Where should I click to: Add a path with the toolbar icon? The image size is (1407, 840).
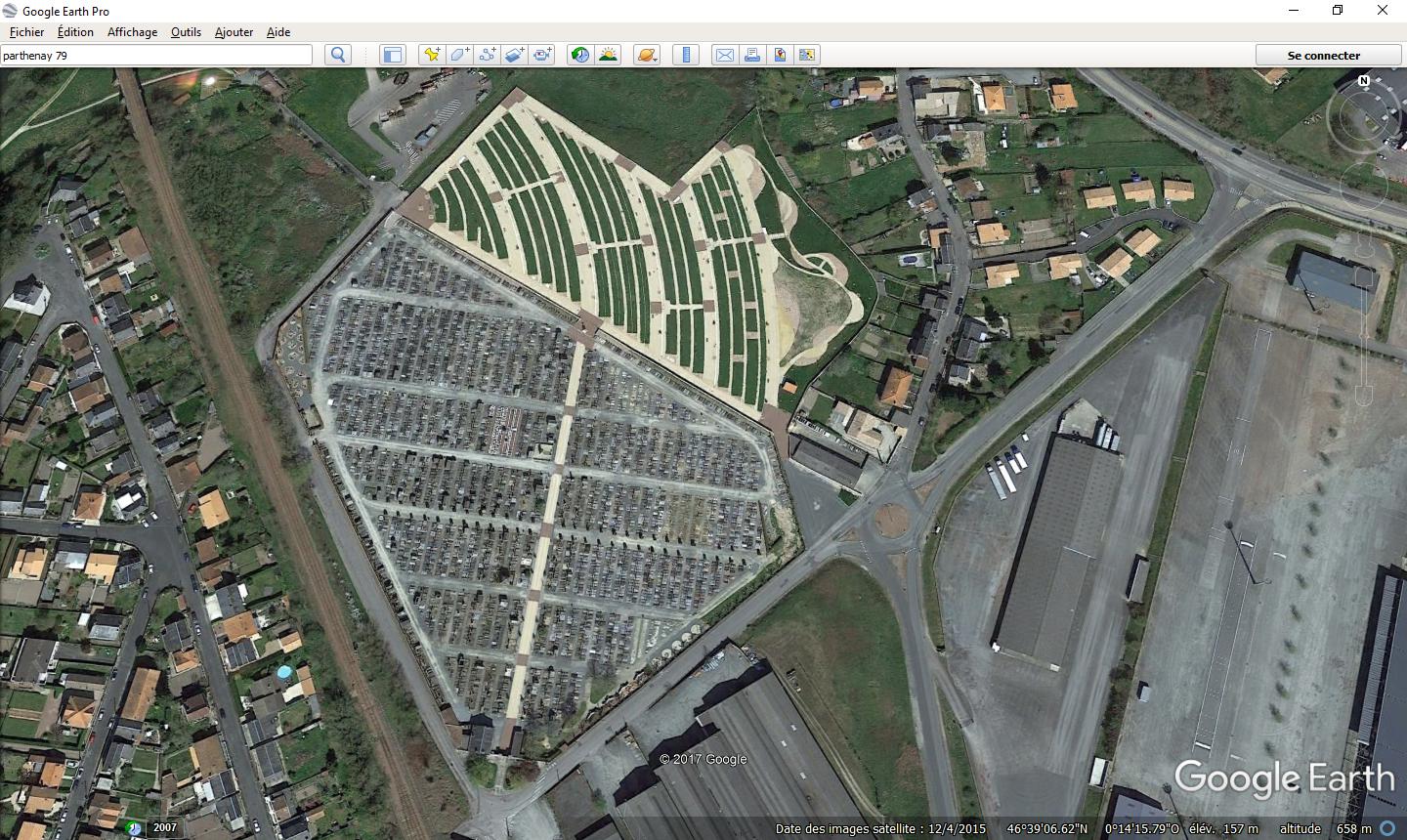487,55
